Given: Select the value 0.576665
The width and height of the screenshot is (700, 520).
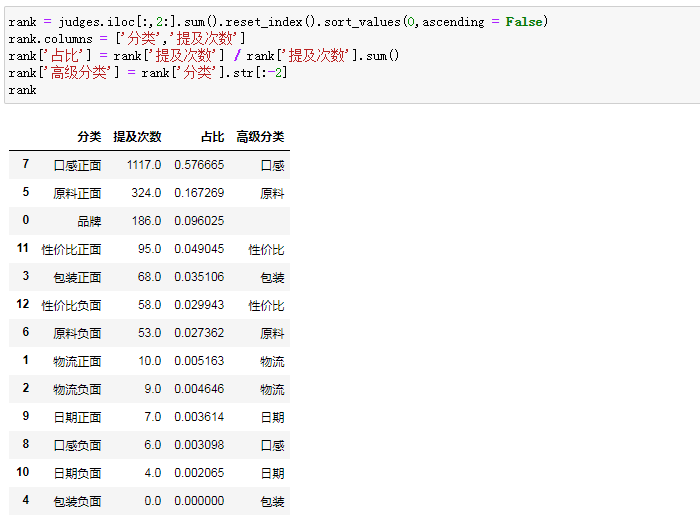Looking at the screenshot, I should click(x=199, y=165).
